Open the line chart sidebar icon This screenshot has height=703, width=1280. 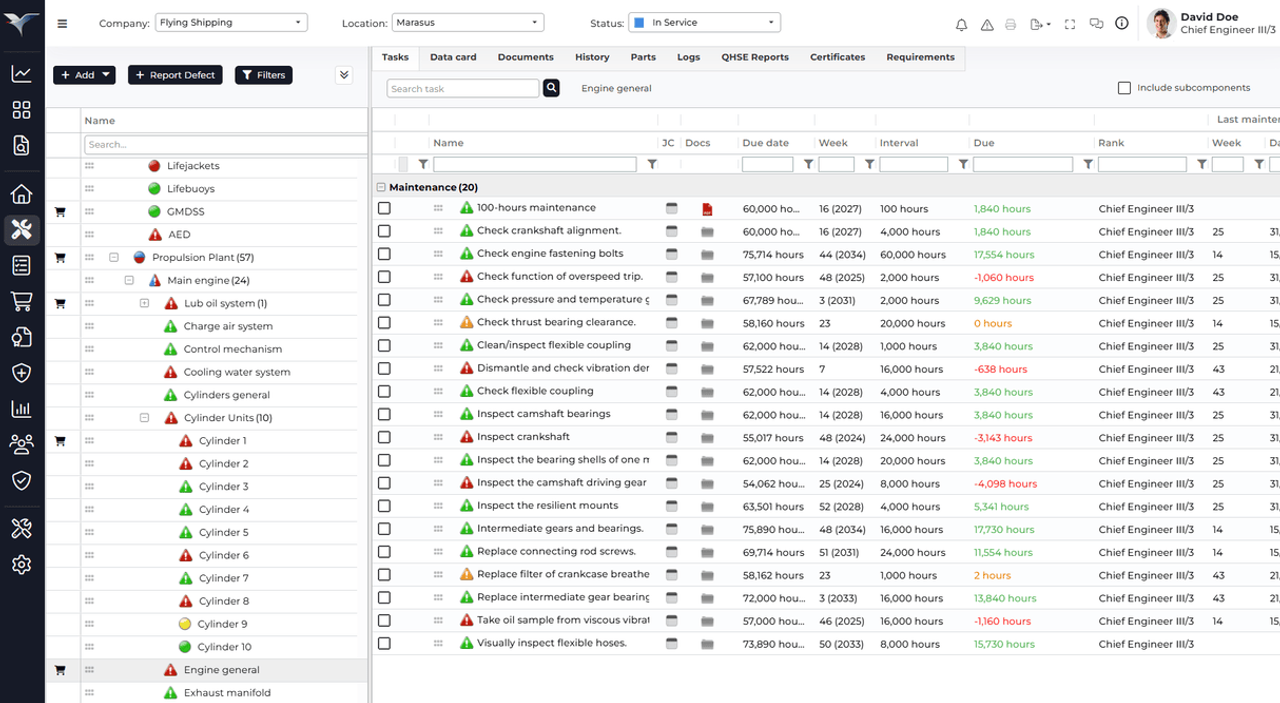point(21,73)
